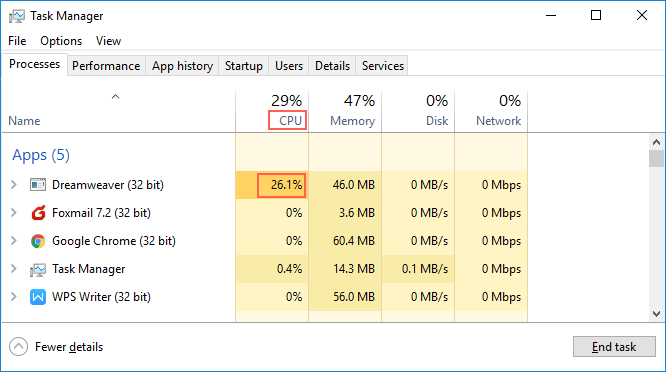Viewport: 666px width, 372px height.
Task: Click the End task button
Action: [614, 347]
